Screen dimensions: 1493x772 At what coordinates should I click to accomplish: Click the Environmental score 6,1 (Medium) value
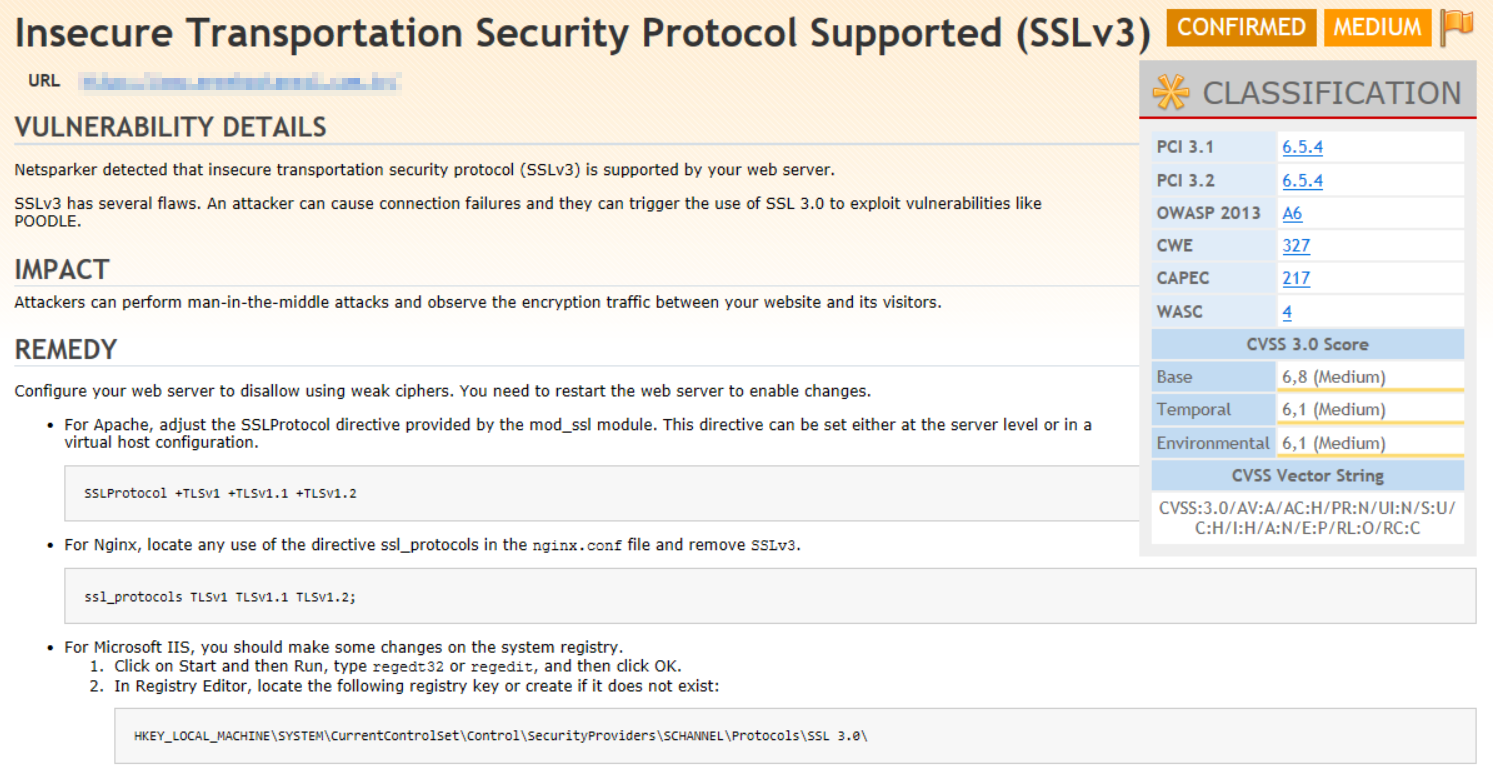pos(1333,443)
